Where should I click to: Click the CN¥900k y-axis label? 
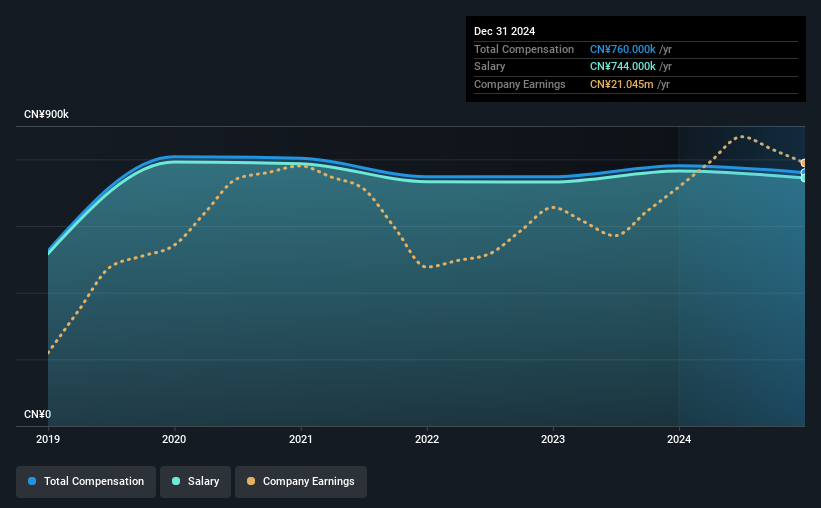(47, 114)
